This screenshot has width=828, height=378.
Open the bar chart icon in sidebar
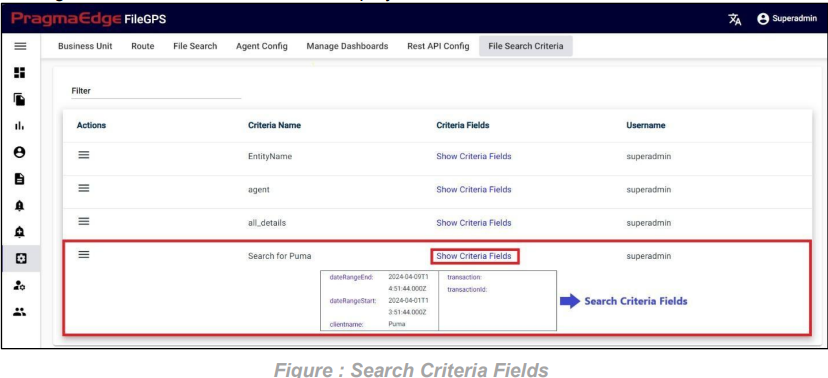(x=20, y=126)
